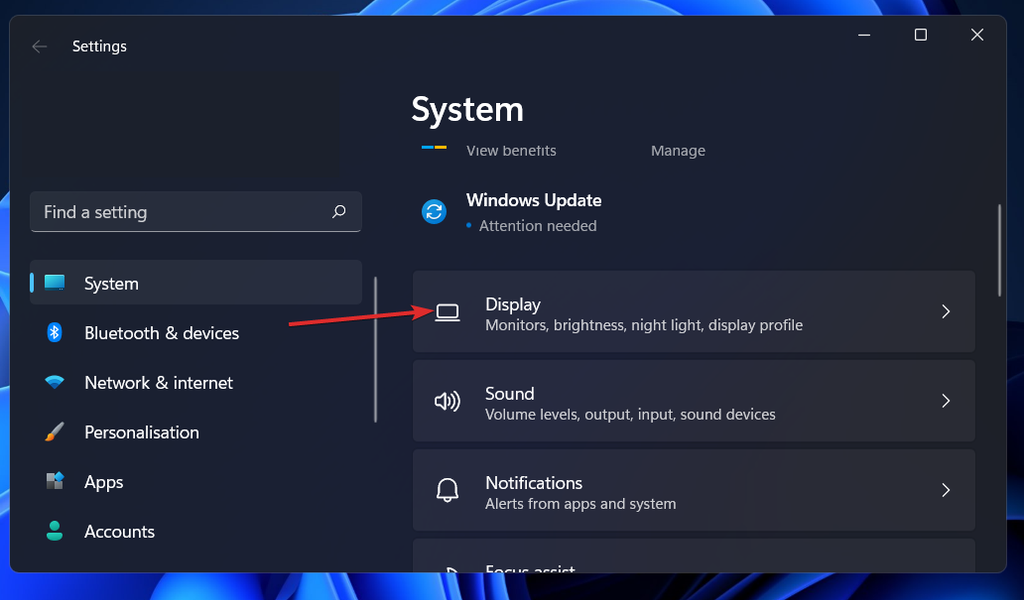Select the Bluetooth & devices icon

point(52,333)
